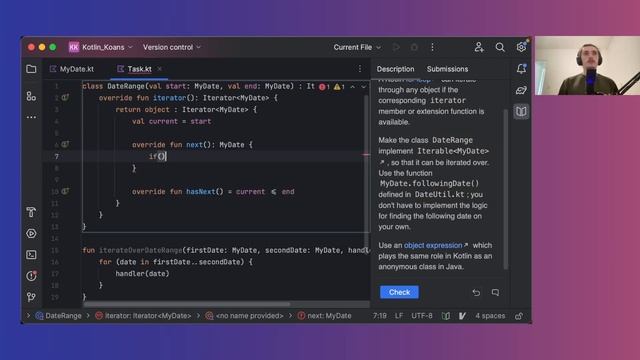Open the Problems tool window icon

tap(31, 276)
